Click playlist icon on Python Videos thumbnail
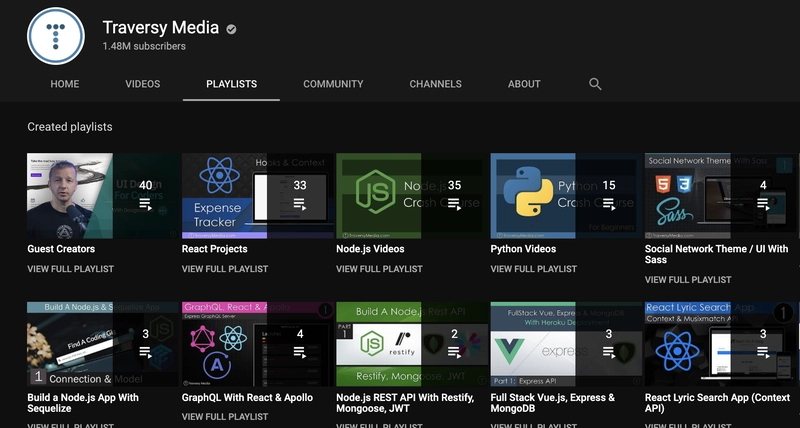The height and width of the screenshot is (428, 800). 609,205
